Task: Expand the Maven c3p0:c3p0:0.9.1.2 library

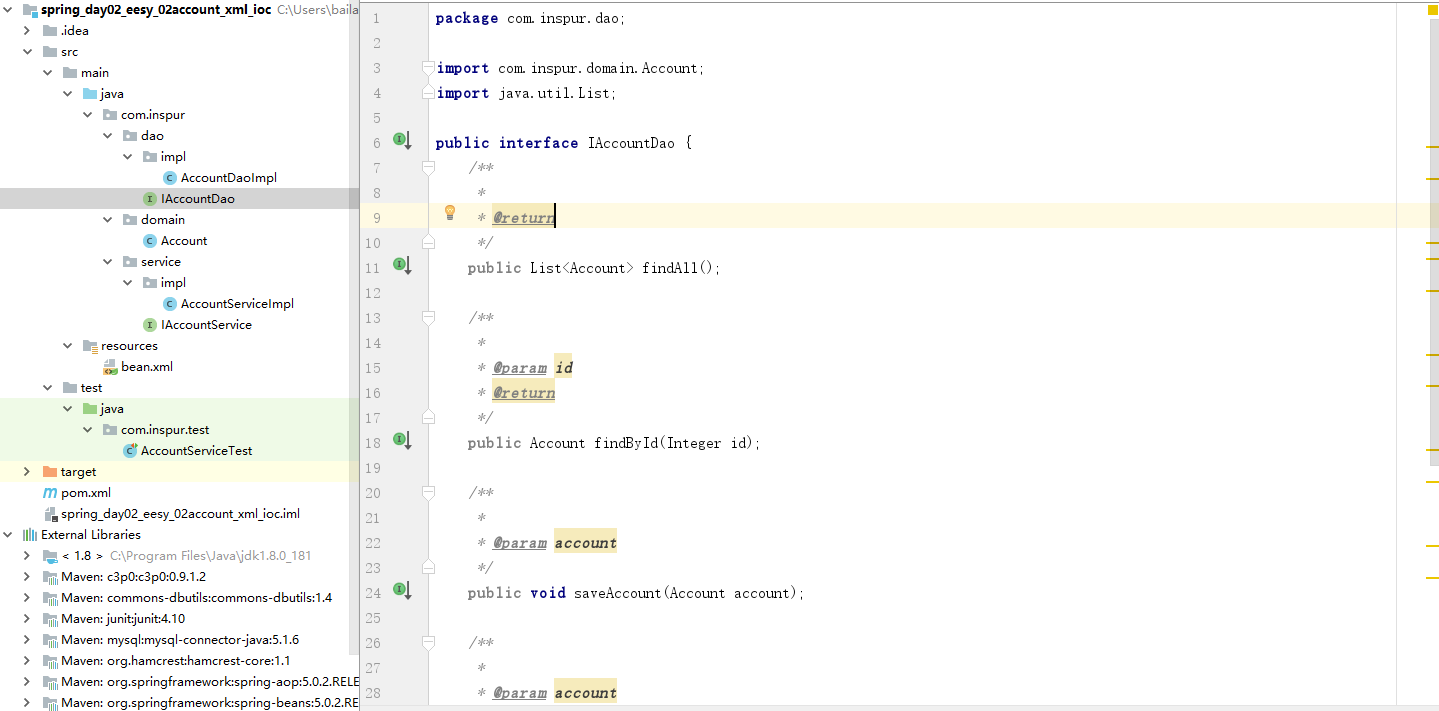Action: point(28,577)
